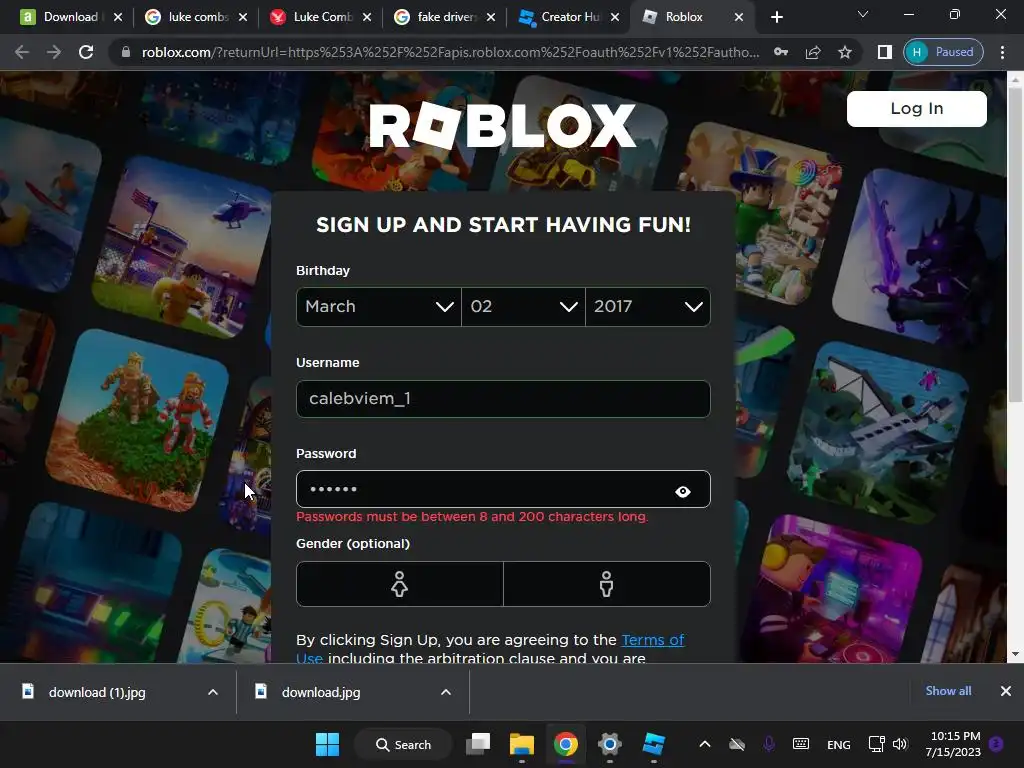Click the helicopter game thumbnail

pos(184,248)
